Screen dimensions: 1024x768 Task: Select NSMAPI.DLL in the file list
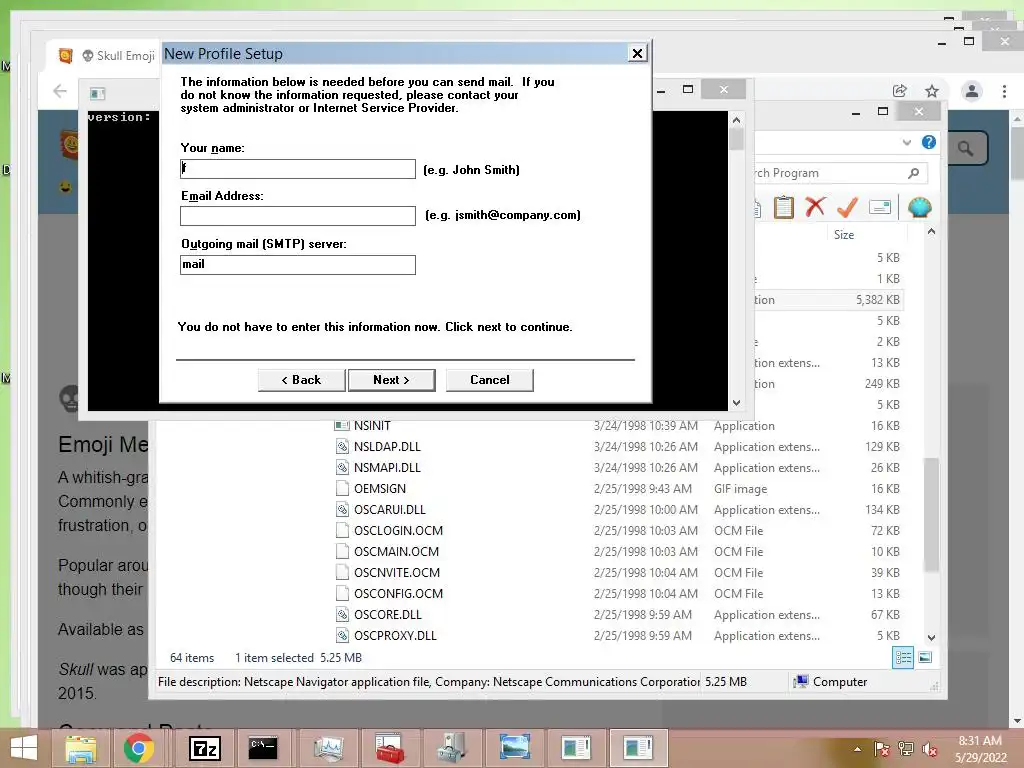tap(387, 468)
